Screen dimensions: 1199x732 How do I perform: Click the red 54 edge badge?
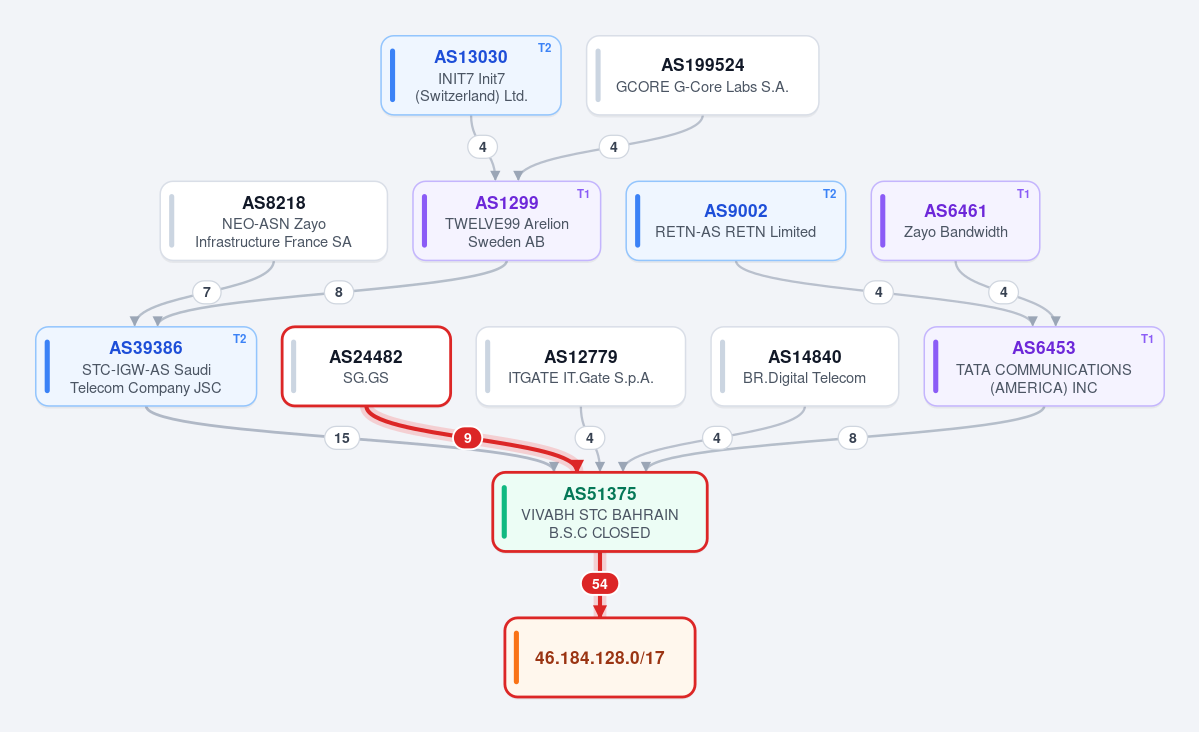point(600,584)
